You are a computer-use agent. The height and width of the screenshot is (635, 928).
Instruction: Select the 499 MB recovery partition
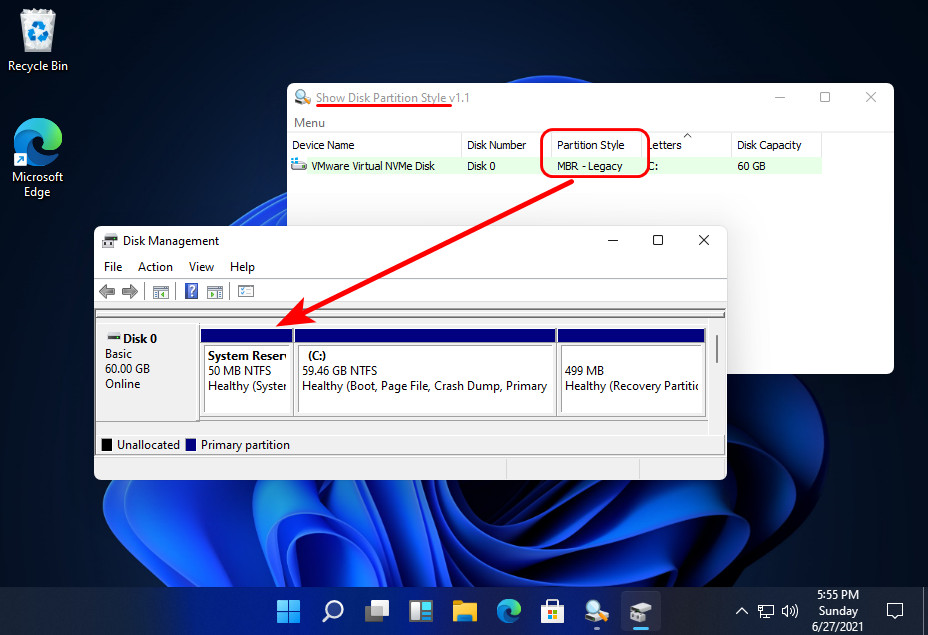click(x=631, y=375)
